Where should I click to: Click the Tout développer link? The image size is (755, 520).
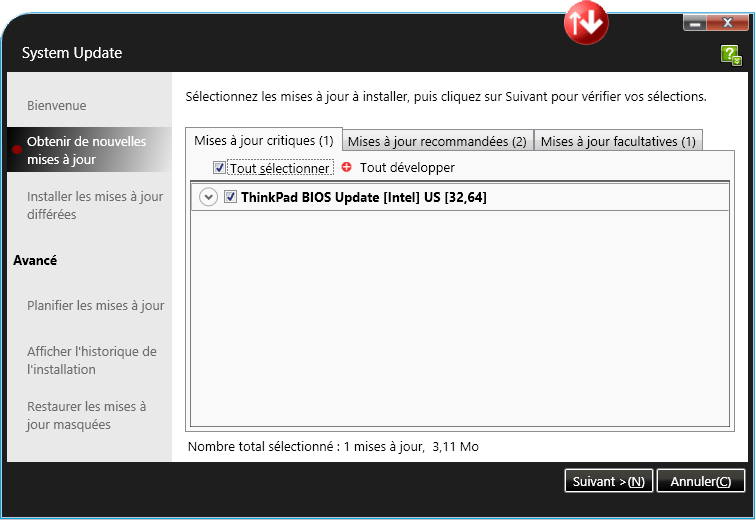[x=407, y=168]
